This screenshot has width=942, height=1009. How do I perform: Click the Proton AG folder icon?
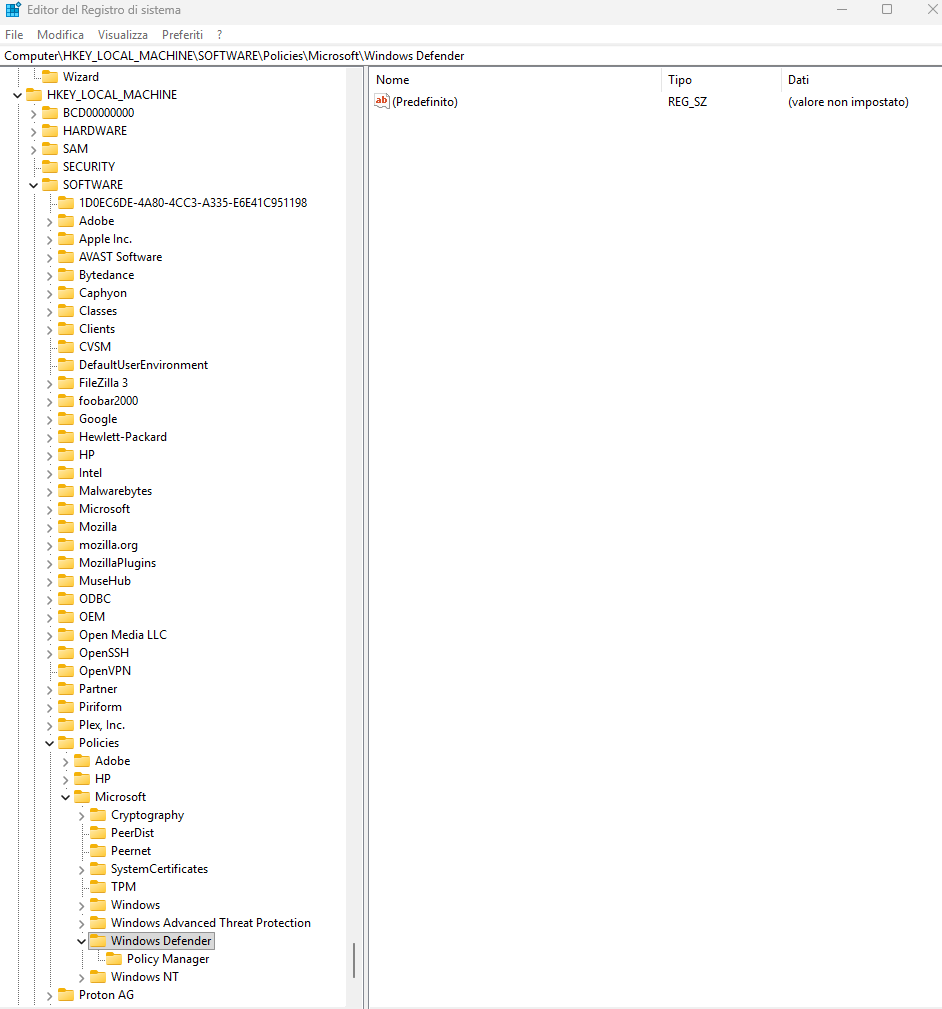coord(66,995)
